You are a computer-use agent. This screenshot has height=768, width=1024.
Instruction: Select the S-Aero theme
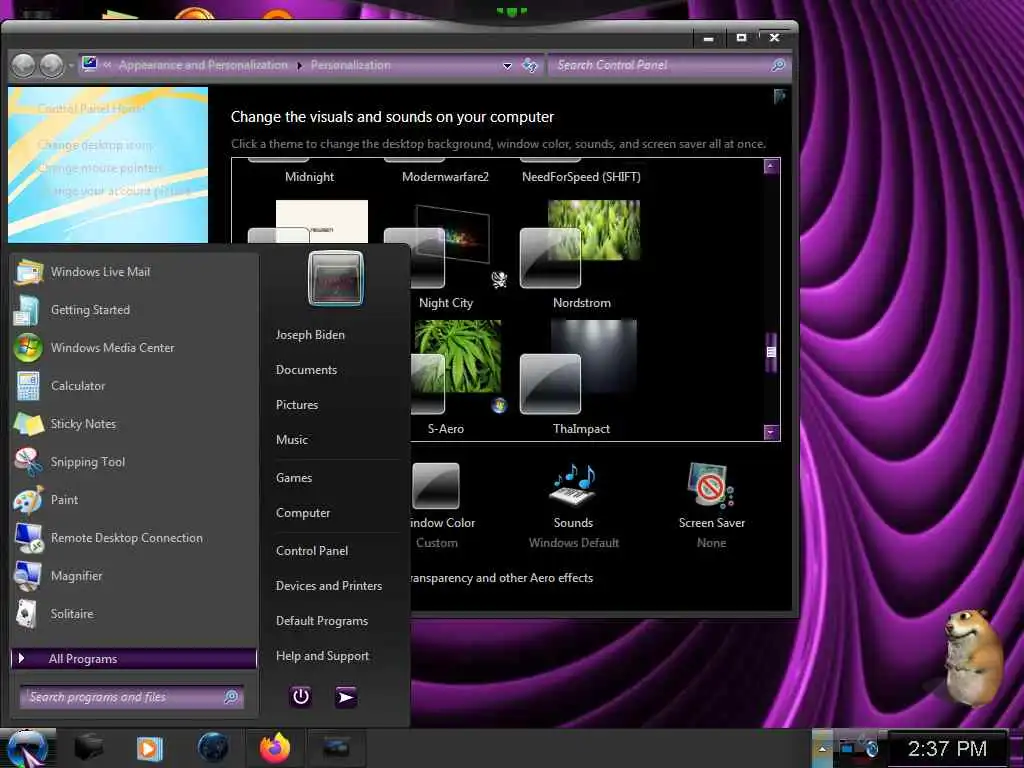[x=446, y=379]
